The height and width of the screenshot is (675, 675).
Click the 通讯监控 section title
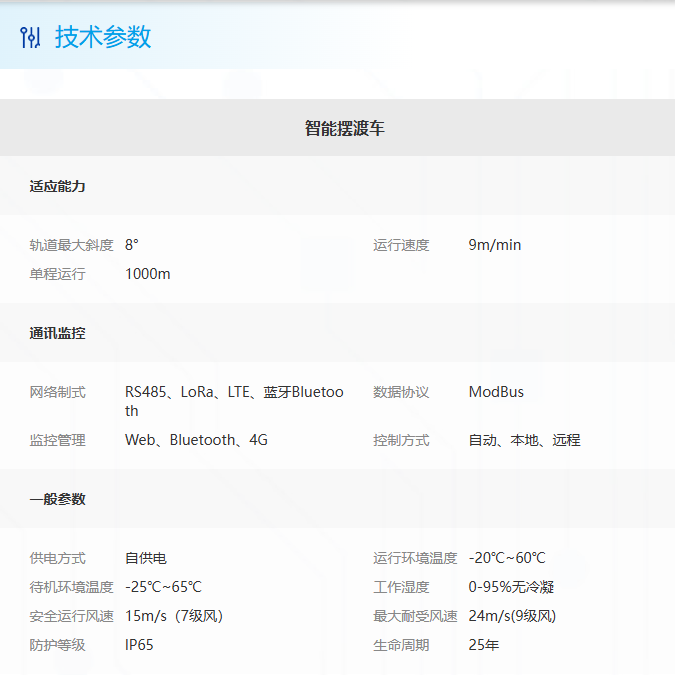pos(57,333)
